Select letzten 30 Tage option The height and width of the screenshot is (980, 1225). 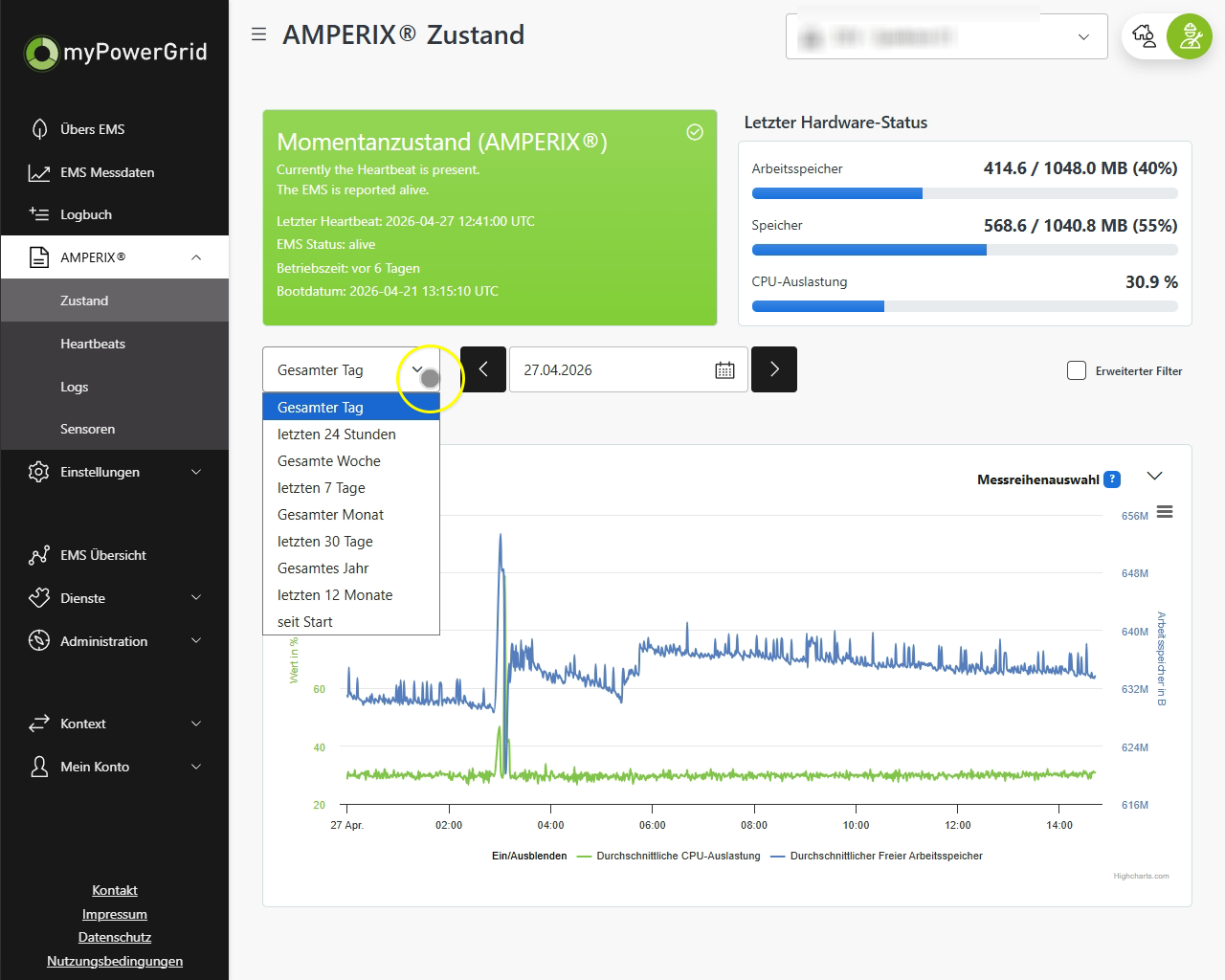pyautogui.click(x=351, y=541)
